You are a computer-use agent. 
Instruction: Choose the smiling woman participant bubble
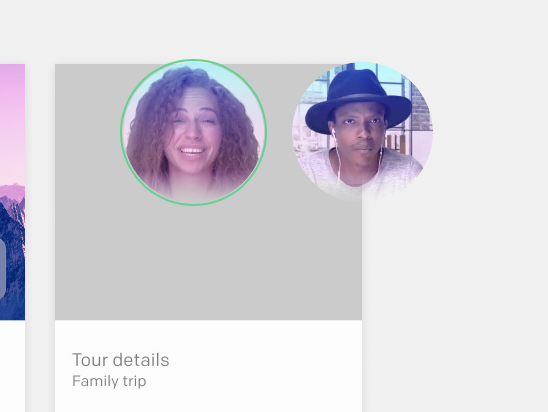(193, 132)
